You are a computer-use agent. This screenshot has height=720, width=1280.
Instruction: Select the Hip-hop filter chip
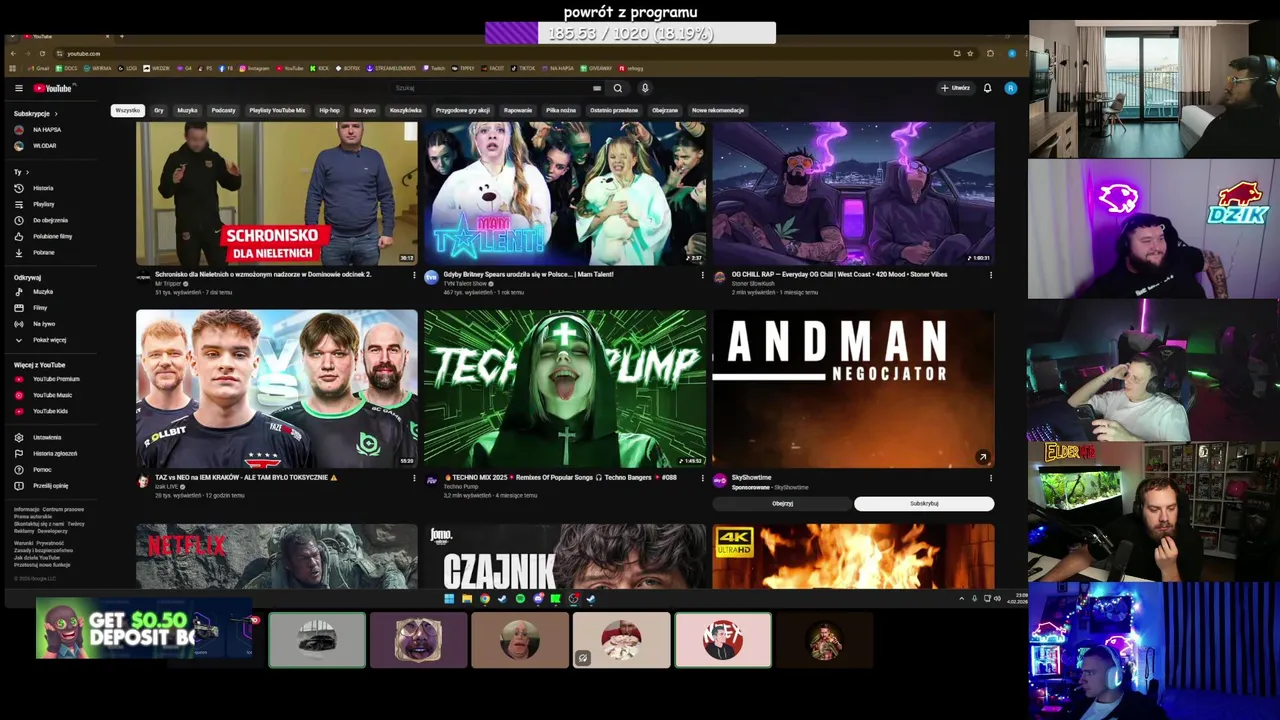click(x=329, y=110)
